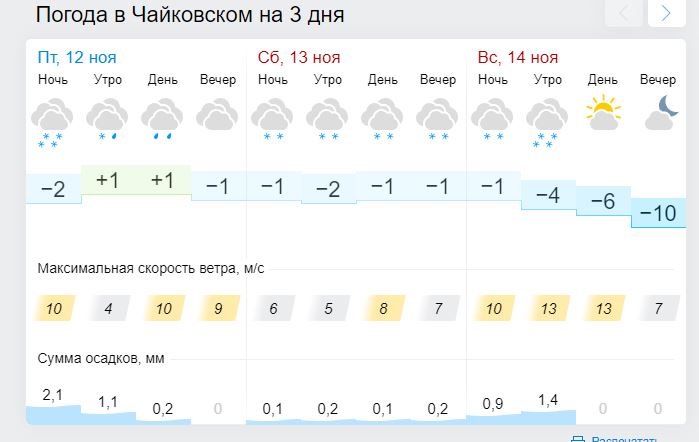Click the wind speed 13 badge for Sunday Утро
The width and height of the screenshot is (699, 442).
point(549,308)
